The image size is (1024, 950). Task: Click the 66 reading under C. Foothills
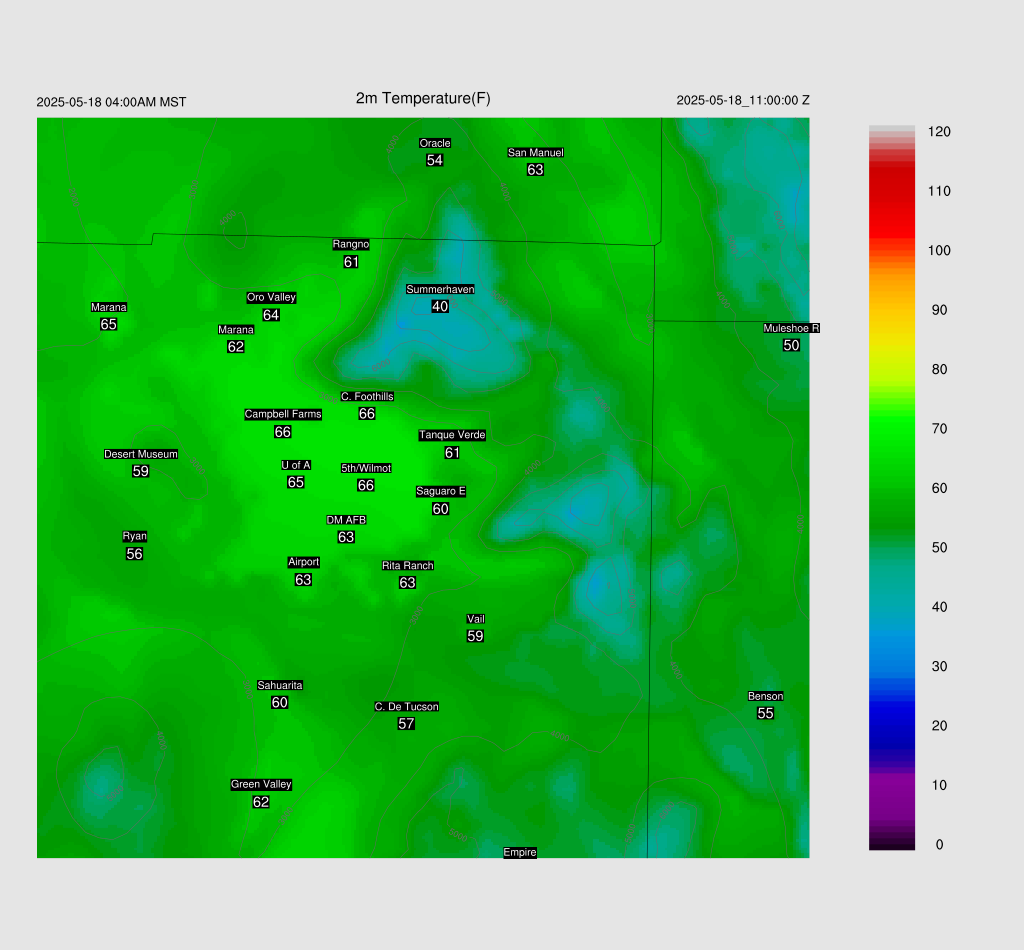click(x=367, y=413)
